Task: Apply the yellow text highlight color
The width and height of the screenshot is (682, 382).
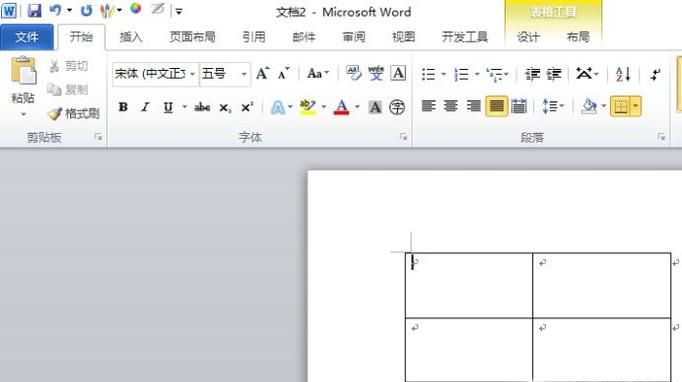Action: (308, 107)
